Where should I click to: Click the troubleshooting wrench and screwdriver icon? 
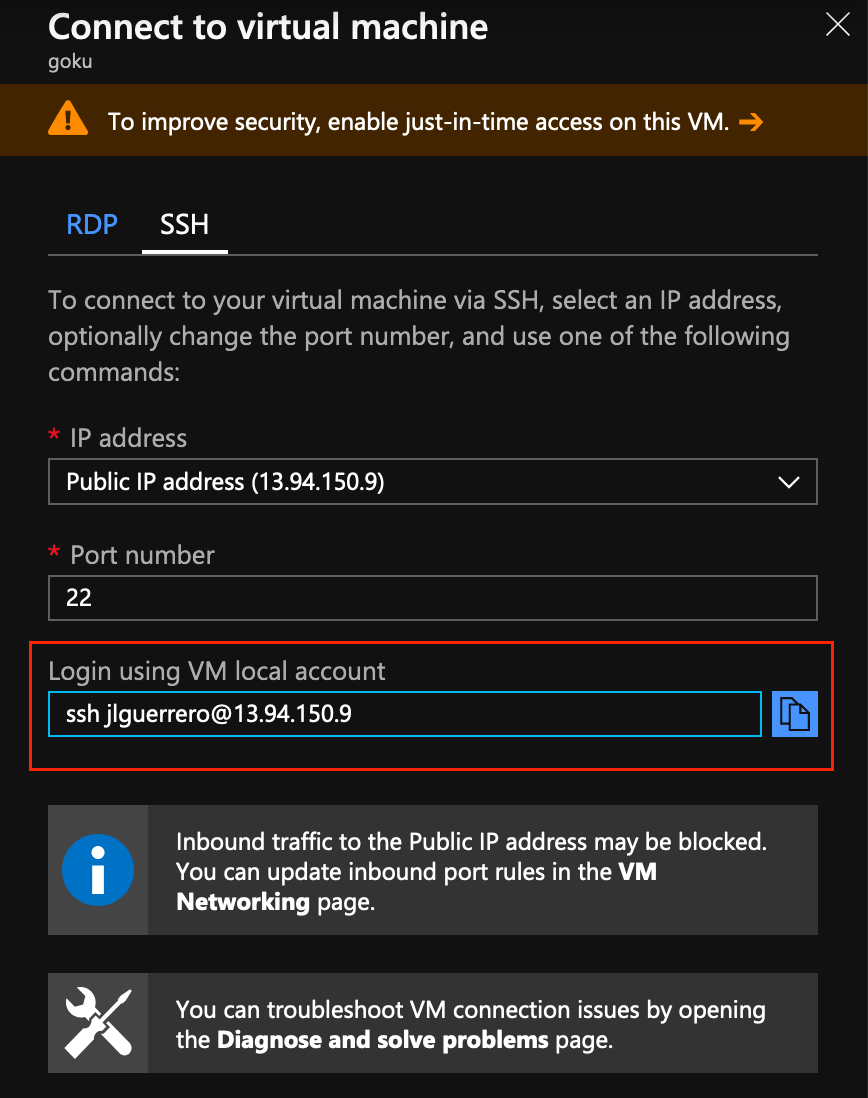click(96, 1022)
